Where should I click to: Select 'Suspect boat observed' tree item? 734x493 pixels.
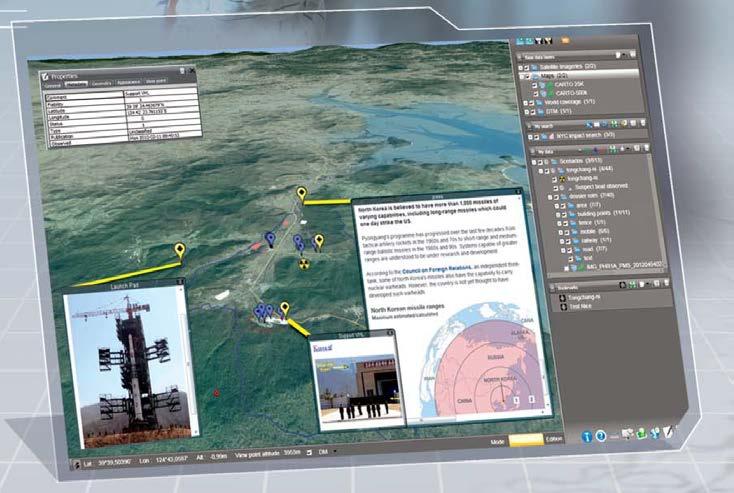click(601, 186)
